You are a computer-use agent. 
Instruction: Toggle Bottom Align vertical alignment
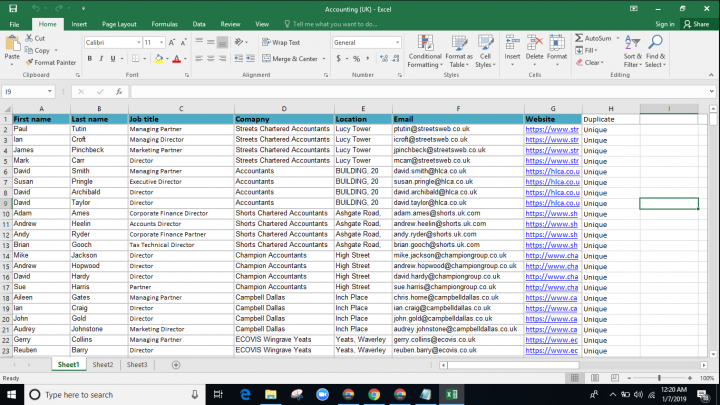coord(222,42)
